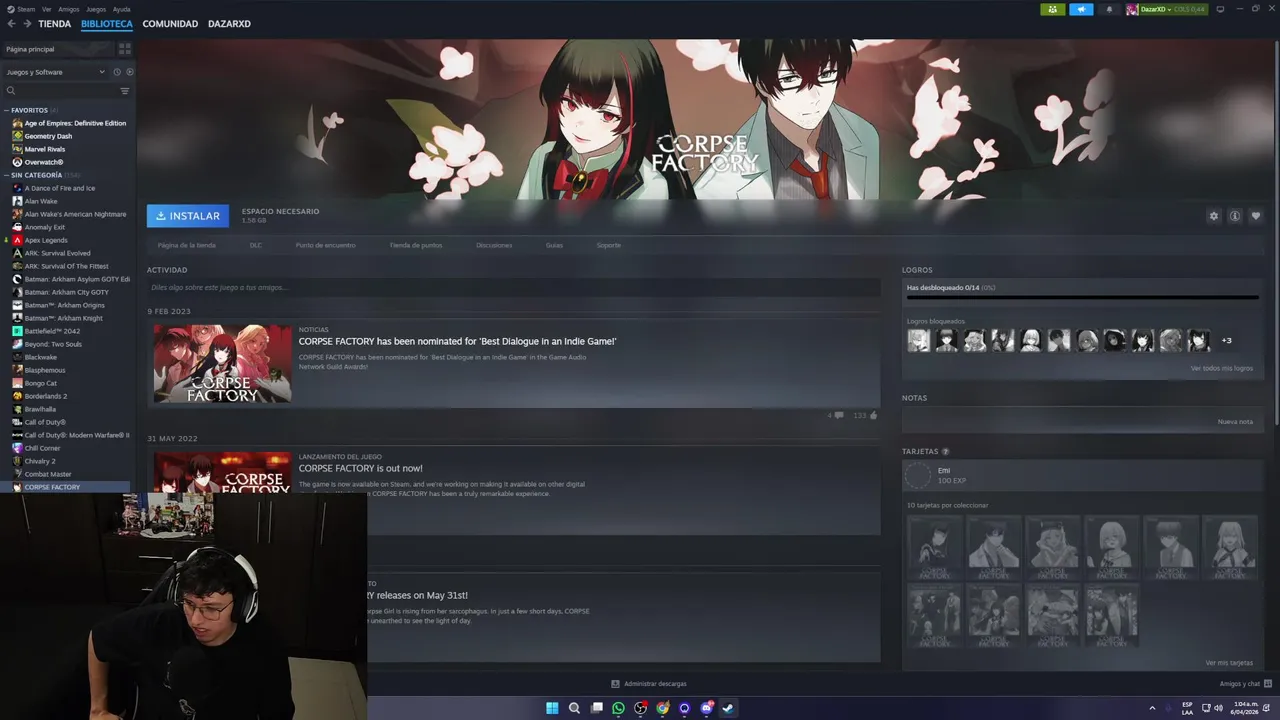Image resolution: width=1280 pixels, height=720 pixels.
Task: Go to the TIENDA section
Action: tap(55, 24)
